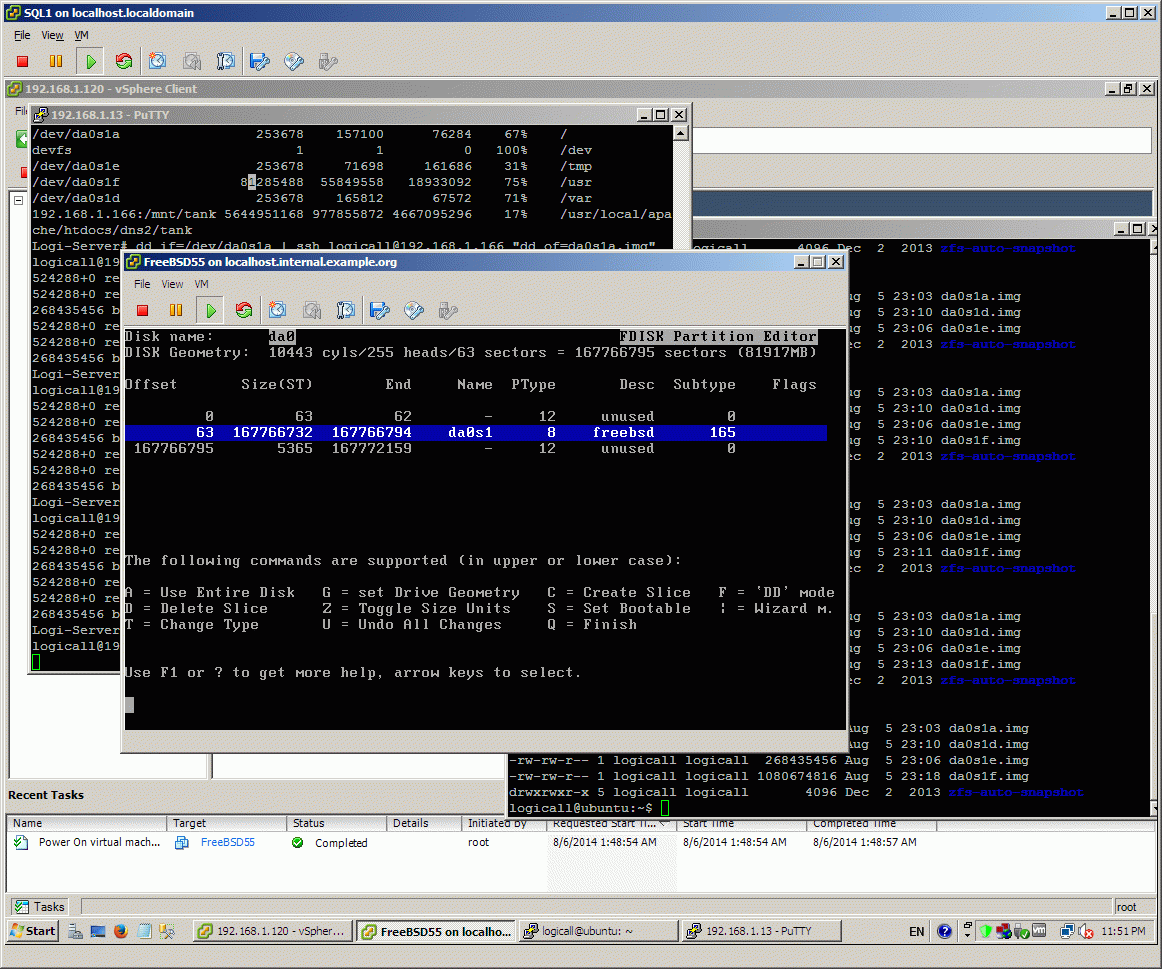Open FreeBSD55 target link in Recent Tasks
1162x969 pixels.
click(x=228, y=842)
